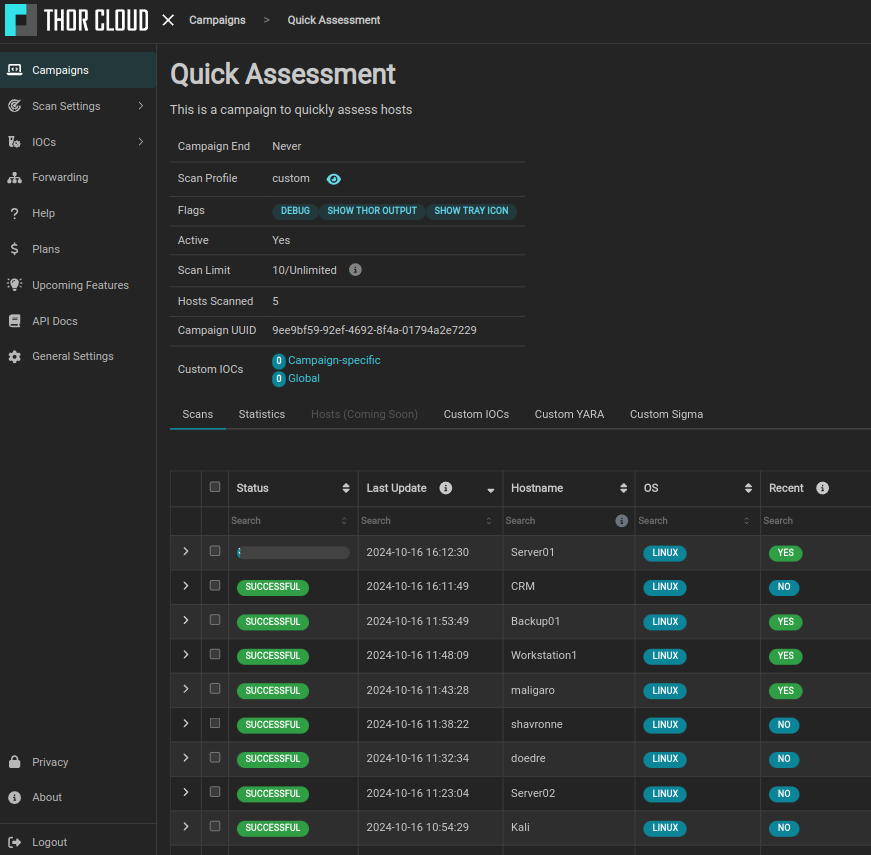View scan profile via eye icon
Image resolution: width=871 pixels, height=855 pixels.
tap(334, 179)
